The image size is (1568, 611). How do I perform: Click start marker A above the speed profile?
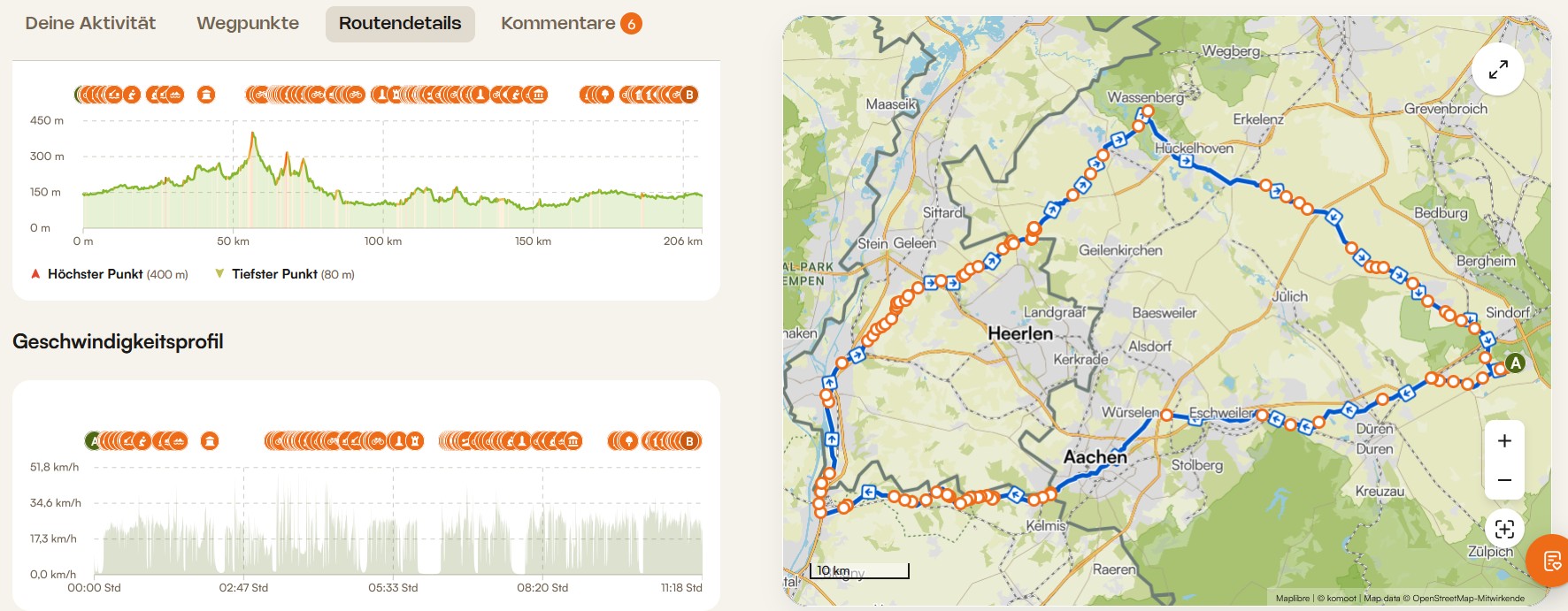(x=94, y=440)
